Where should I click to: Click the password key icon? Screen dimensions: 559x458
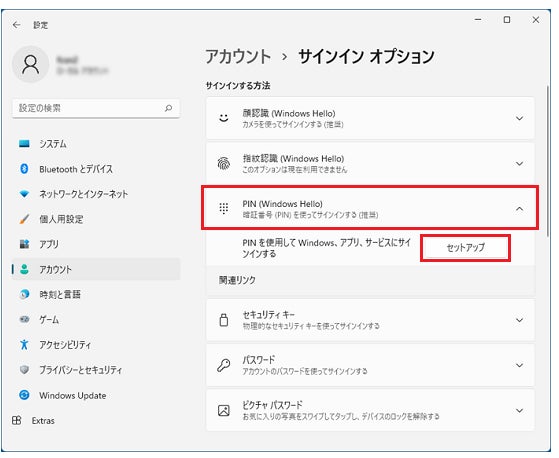pyautogui.click(x=224, y=365)
